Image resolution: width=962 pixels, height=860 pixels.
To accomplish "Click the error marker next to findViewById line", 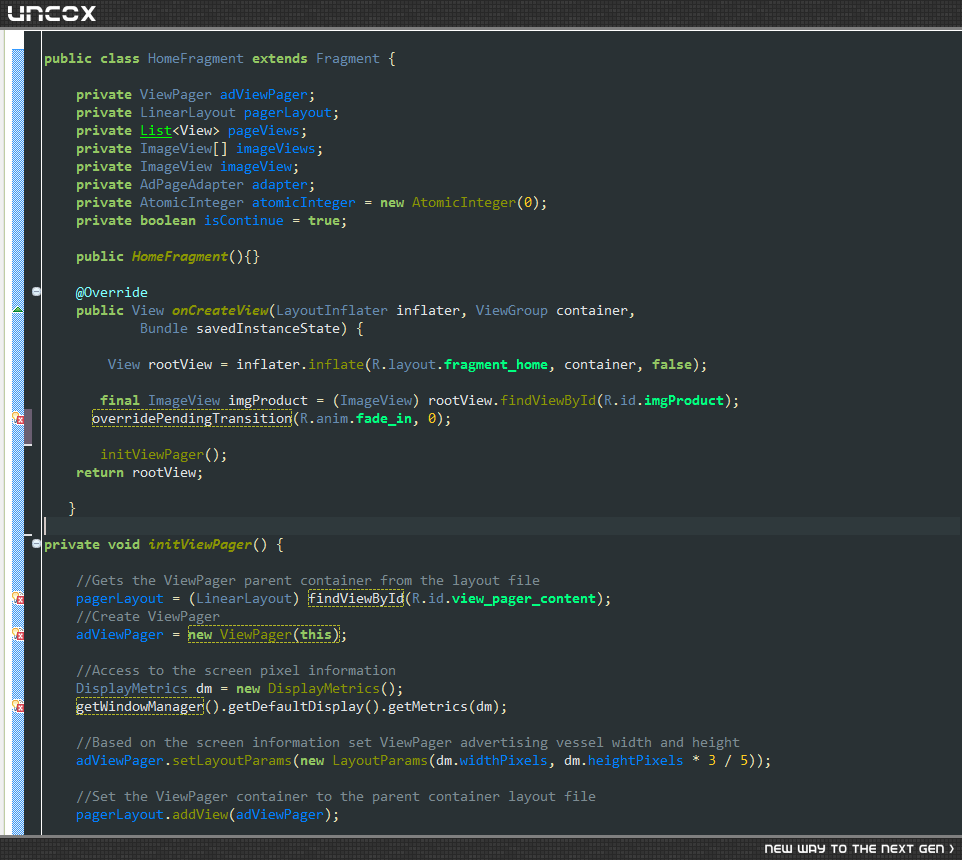I will [18, 598].
